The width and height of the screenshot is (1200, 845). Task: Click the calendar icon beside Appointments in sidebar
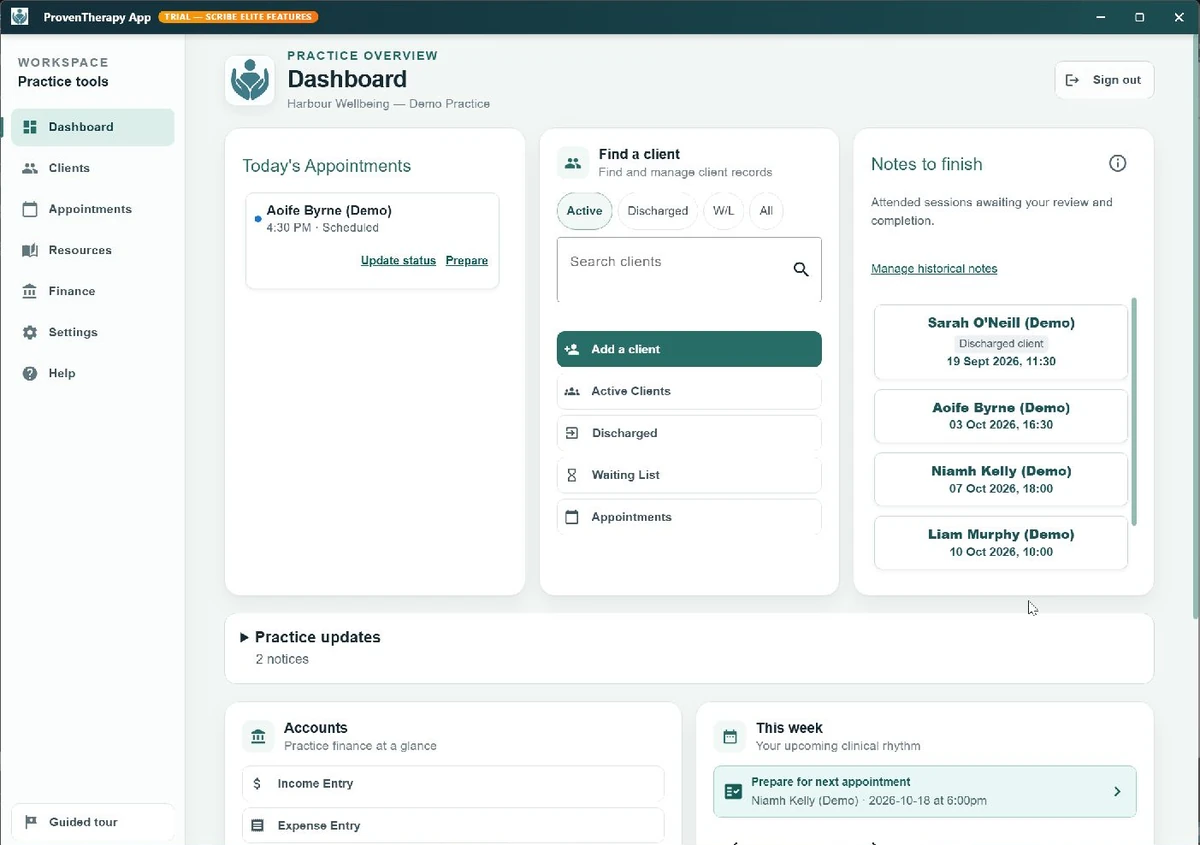30,209
